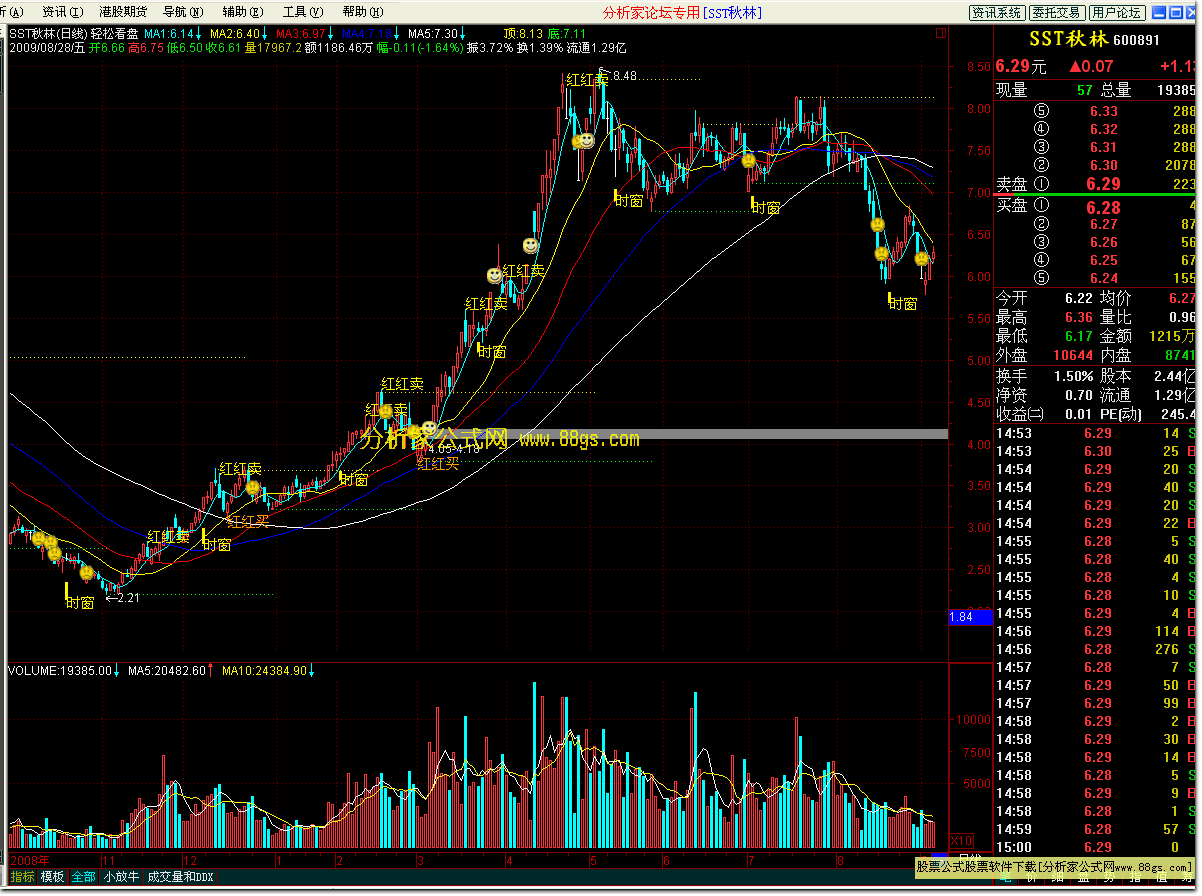Click the 红红卖 label at the 4.50 level

[402, 384]
